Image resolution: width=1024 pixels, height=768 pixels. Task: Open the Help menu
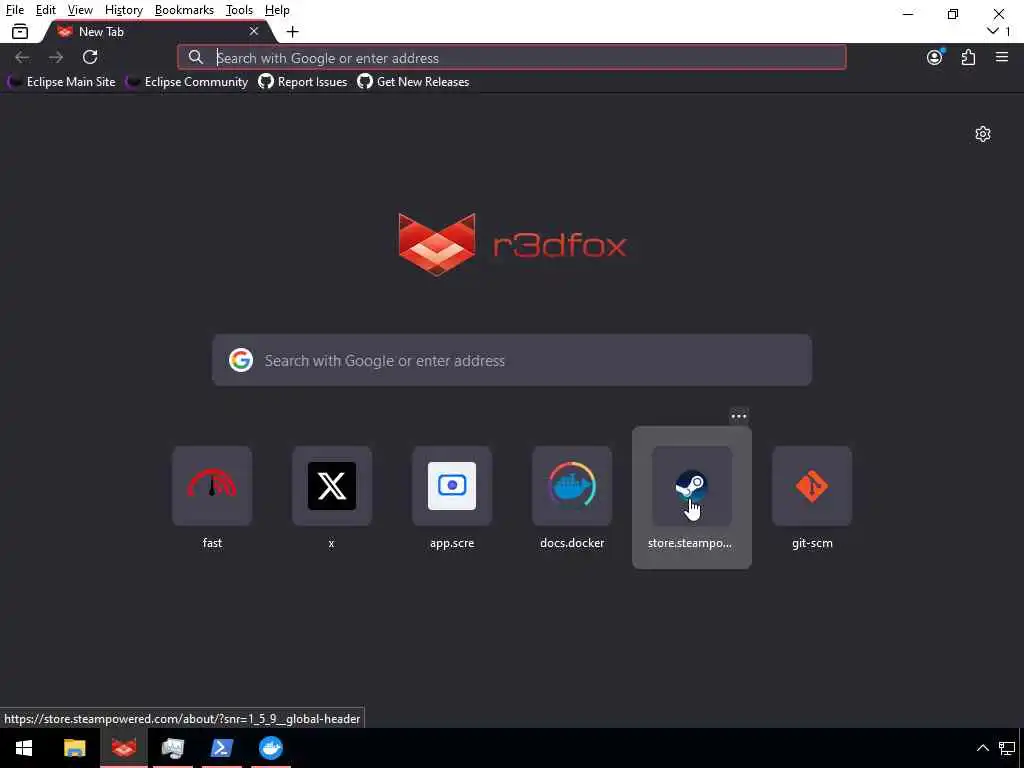click(277, 10)
